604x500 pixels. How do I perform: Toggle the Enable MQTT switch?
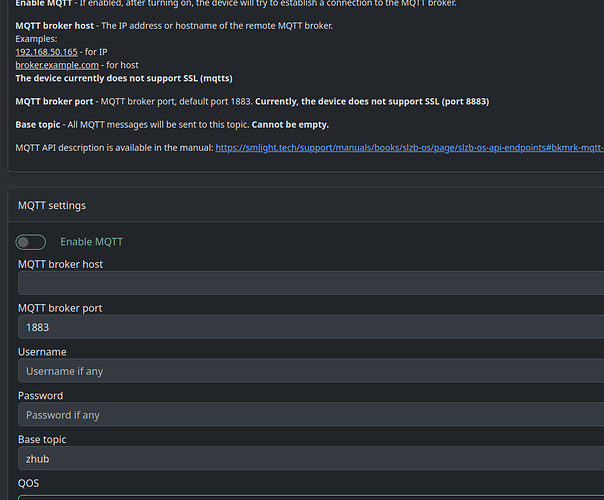pyautogui.click(x=31, y=242)
